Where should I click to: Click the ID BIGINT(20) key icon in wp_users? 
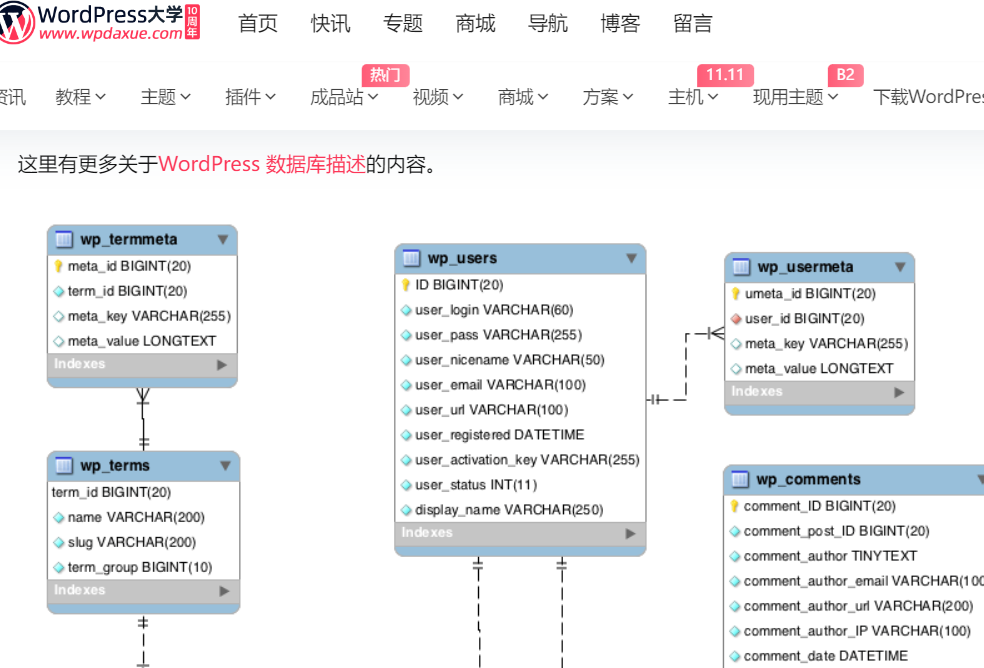tap(406, 285)
